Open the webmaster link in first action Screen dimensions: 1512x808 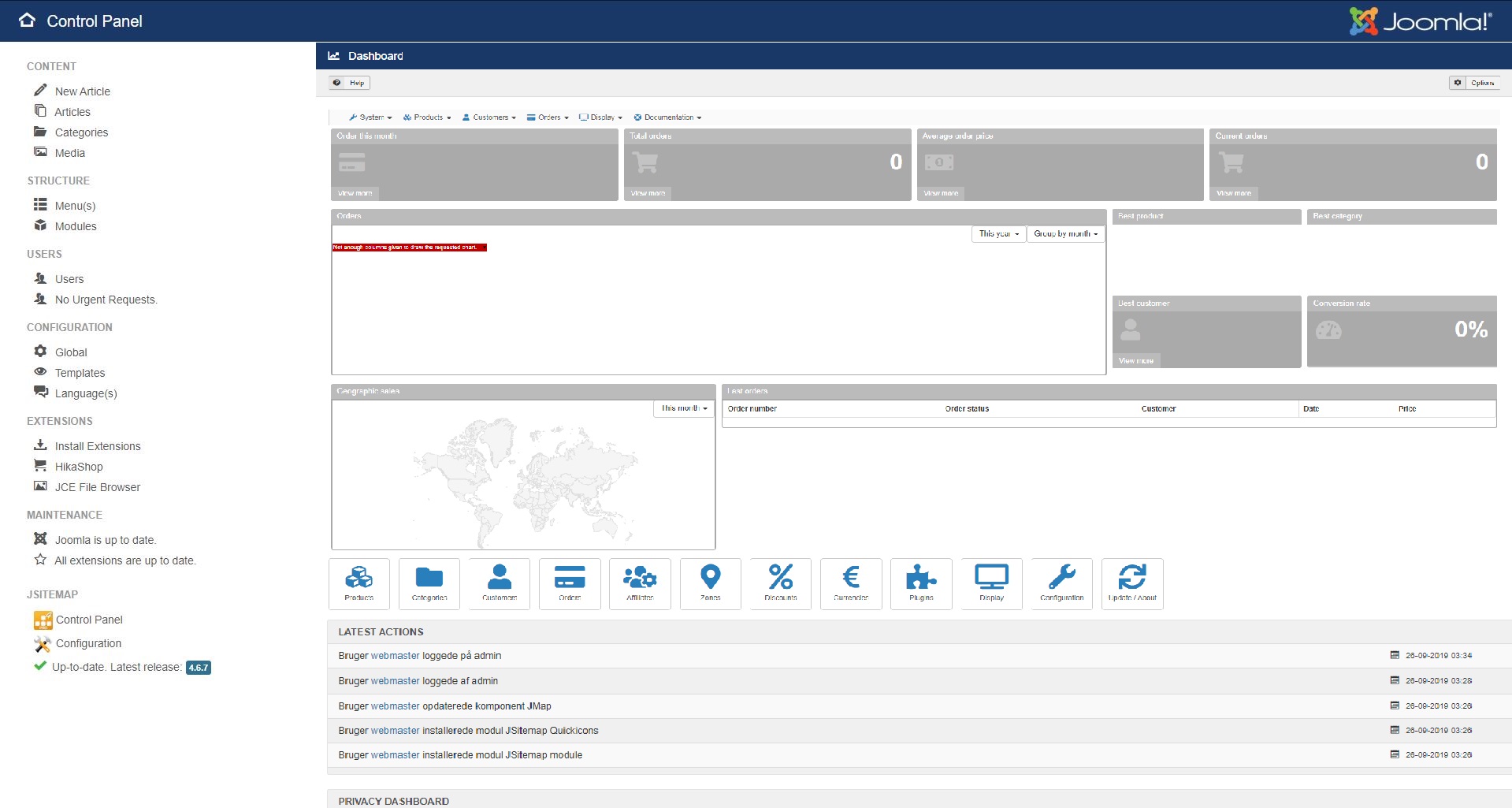tap(395, 656)
